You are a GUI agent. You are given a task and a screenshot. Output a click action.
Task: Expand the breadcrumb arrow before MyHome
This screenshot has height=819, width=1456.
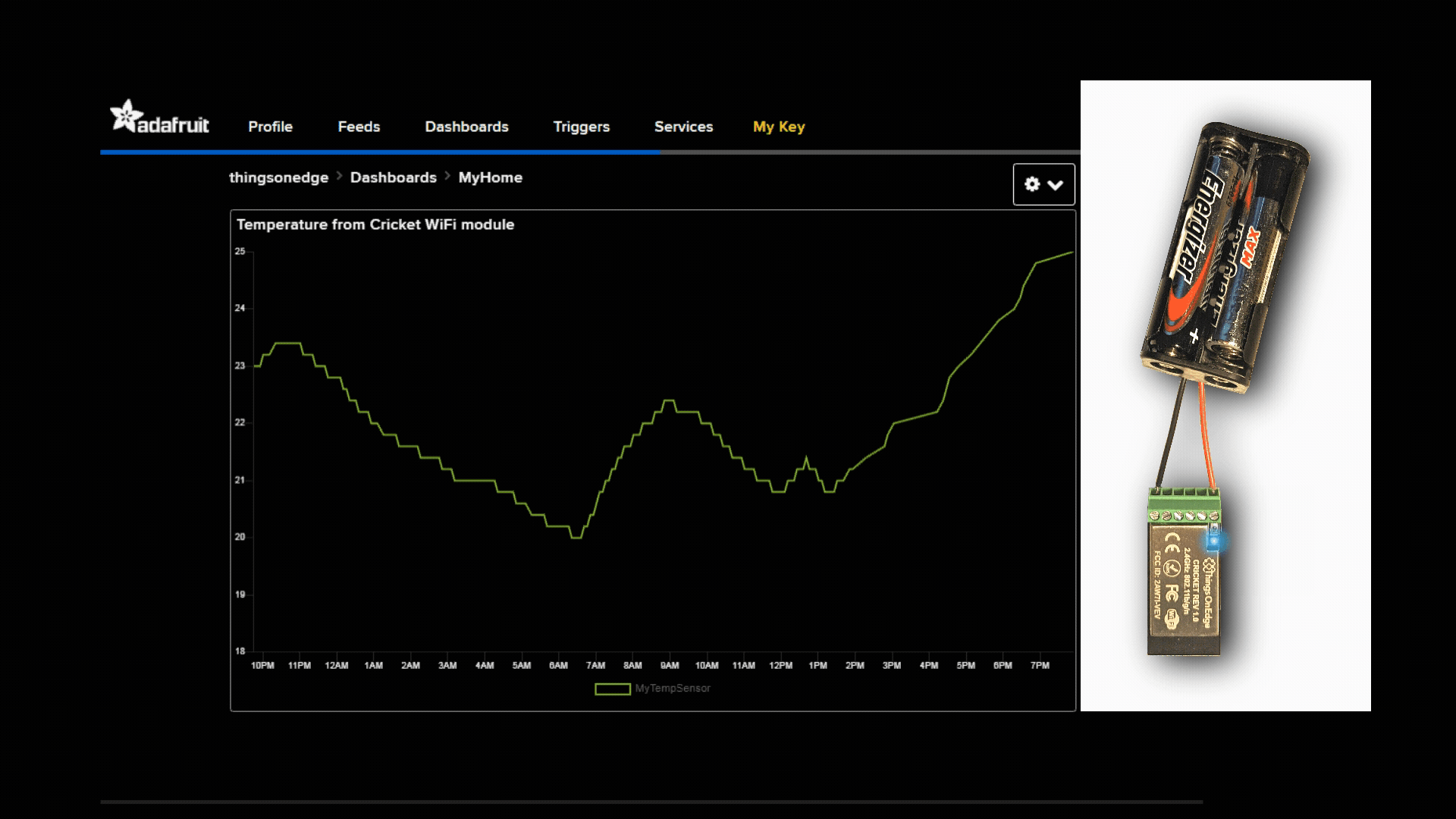pos(447,177)
